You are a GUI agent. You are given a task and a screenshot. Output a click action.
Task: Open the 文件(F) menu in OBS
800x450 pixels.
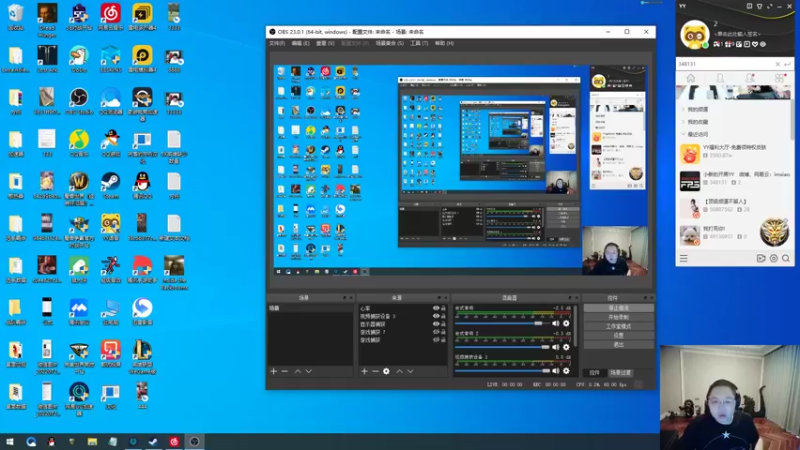[277, 43]
